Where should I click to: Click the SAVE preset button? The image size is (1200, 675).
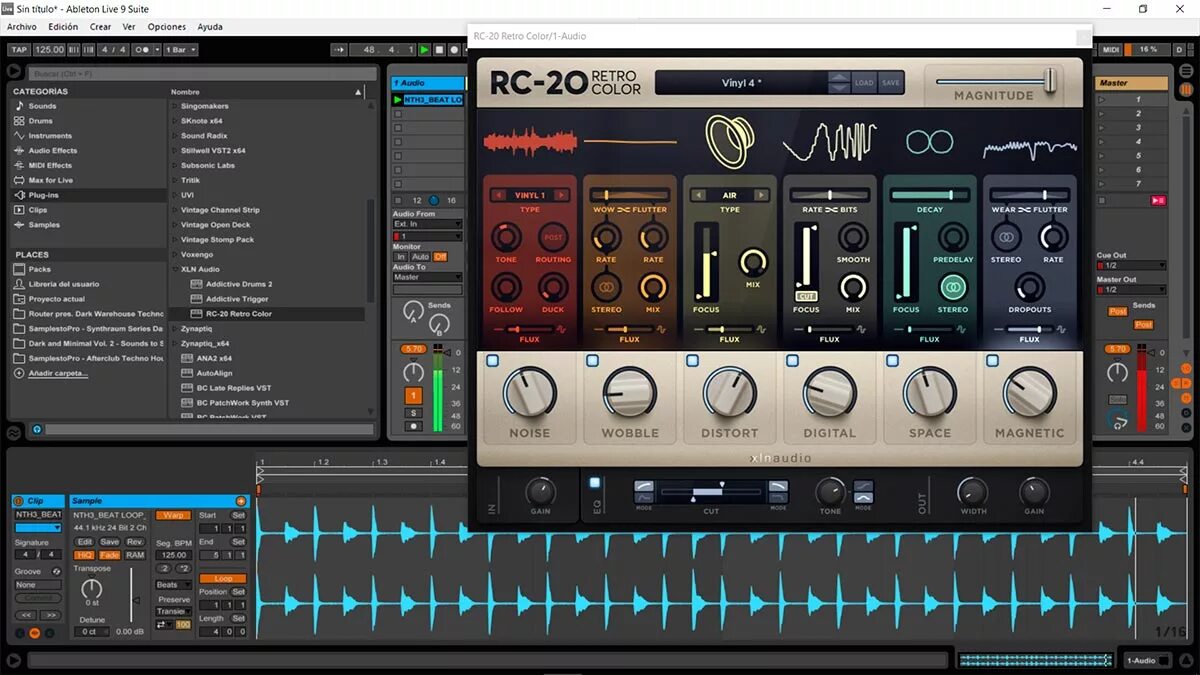tap(891, 83)
